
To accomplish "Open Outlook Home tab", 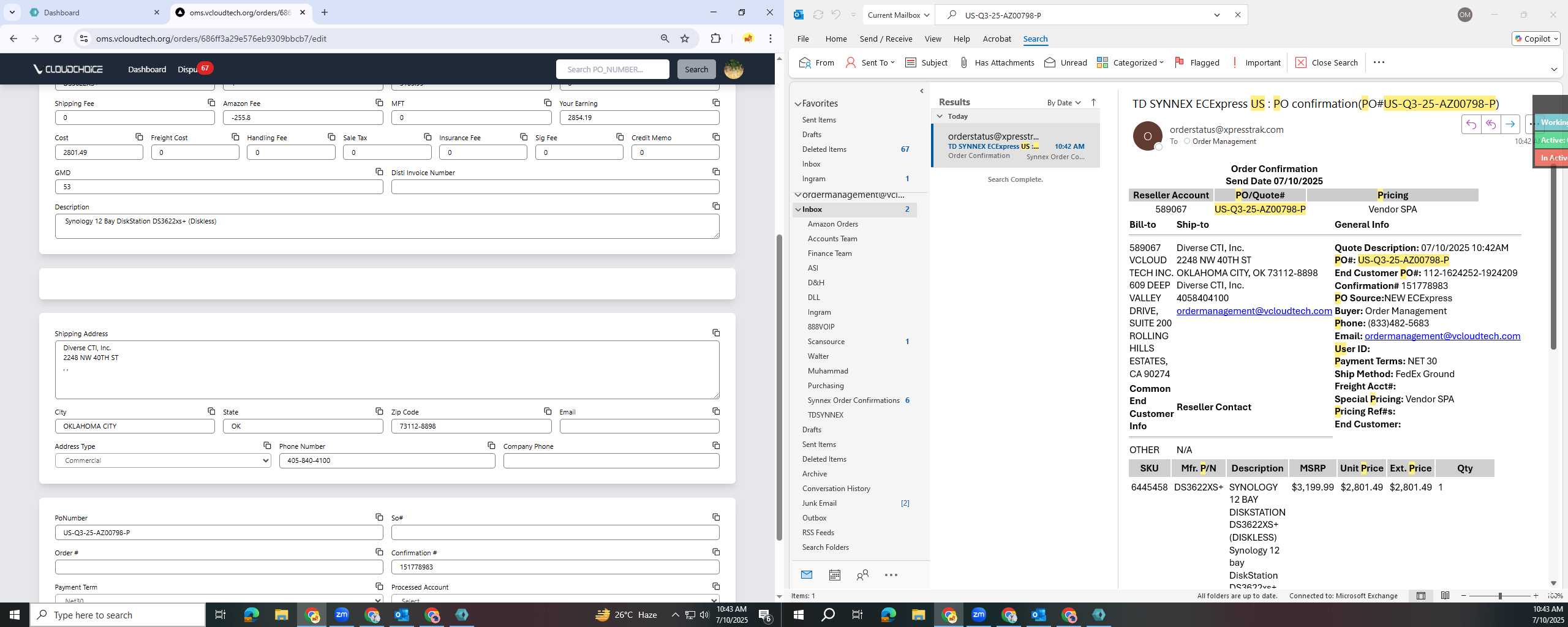I will point(836,39).
